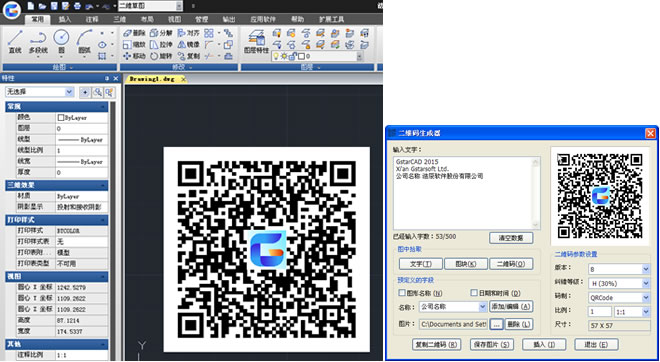Open the 无选择 selection dropdown

point(69,92)
